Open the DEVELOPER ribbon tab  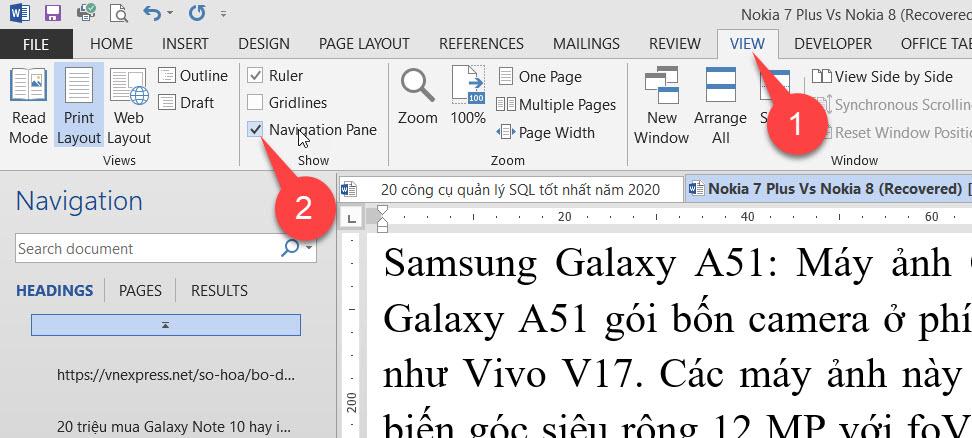[833, 44]
